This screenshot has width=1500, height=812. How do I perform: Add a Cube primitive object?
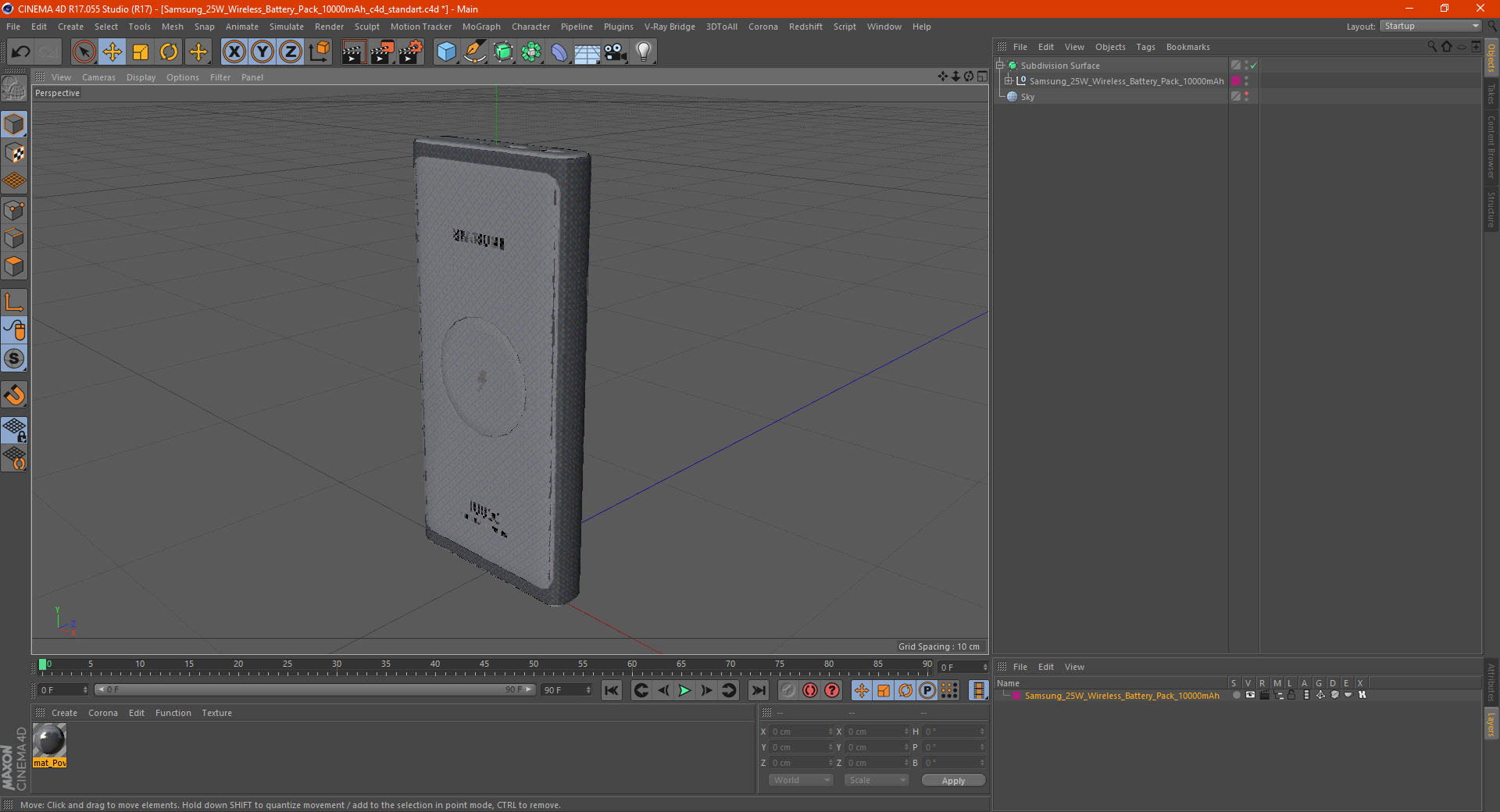[x=446, y=52]
